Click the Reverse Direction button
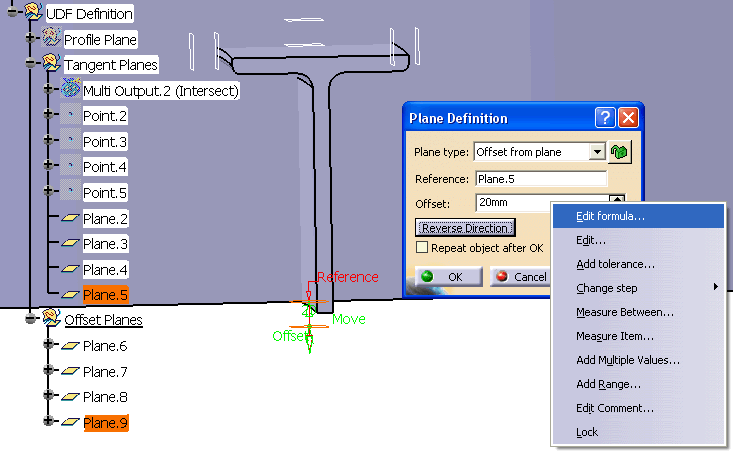Image resolution: width=733 pixels, height=455 pixels. [x=465, y=228]
